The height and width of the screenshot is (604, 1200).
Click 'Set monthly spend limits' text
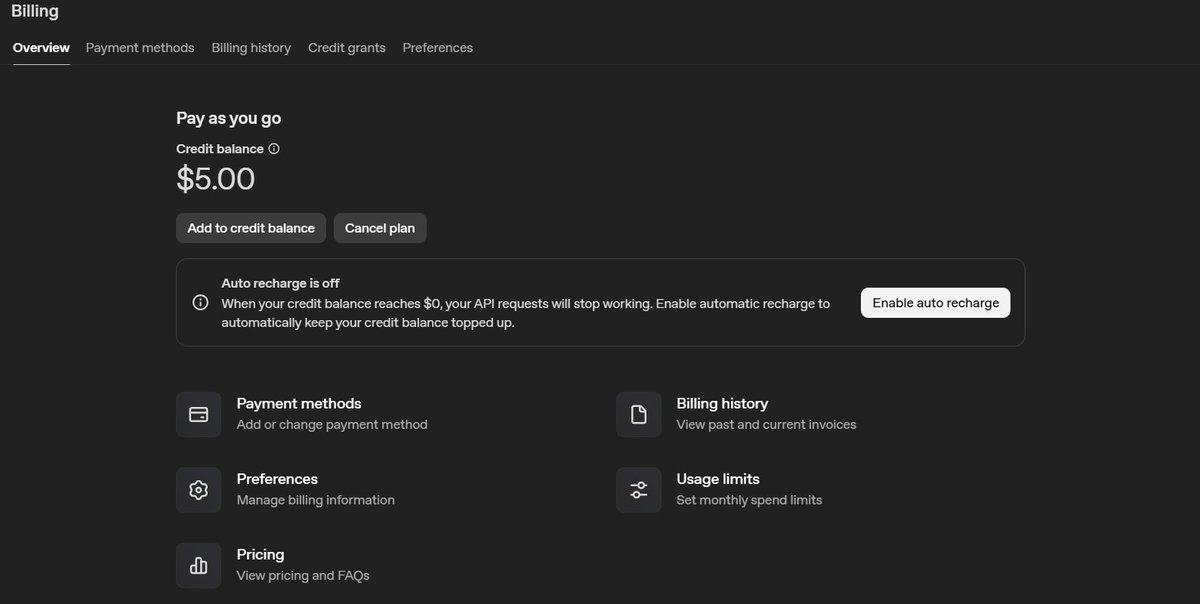pyautogui.click(x=750, y=500)
